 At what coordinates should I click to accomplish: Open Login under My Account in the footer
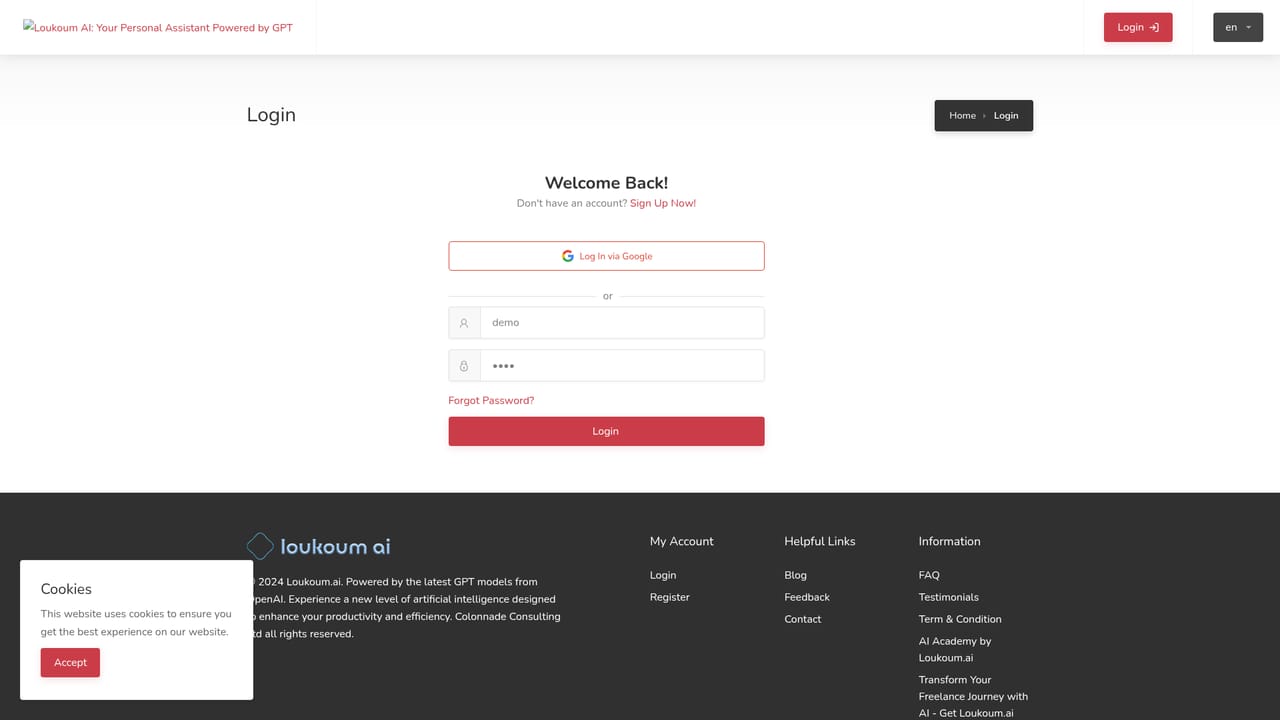[x=663, y=575]
